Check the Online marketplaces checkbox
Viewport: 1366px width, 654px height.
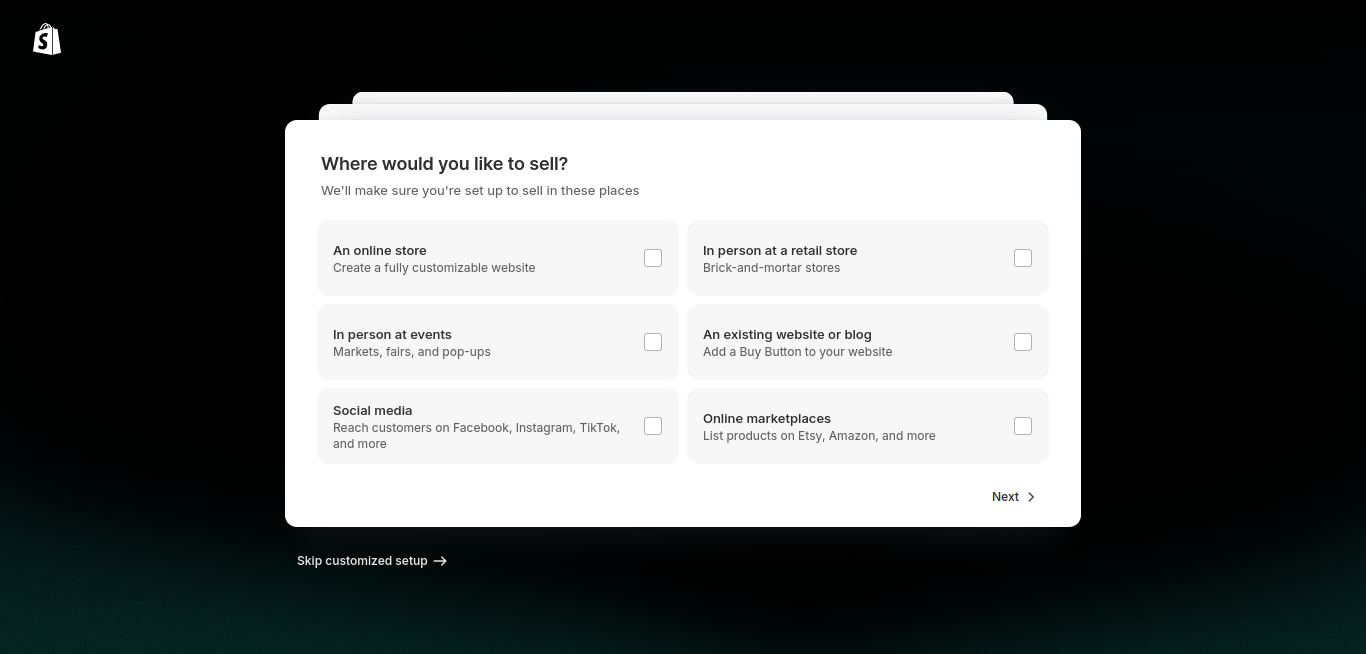(1023, 426)
